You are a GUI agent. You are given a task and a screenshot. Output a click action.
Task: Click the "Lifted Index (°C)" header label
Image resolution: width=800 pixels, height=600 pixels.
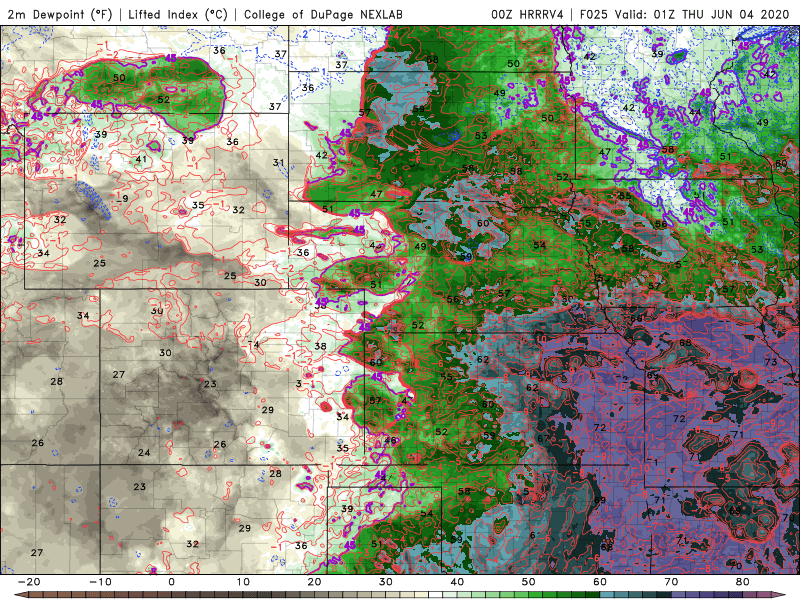pos(178,14)
